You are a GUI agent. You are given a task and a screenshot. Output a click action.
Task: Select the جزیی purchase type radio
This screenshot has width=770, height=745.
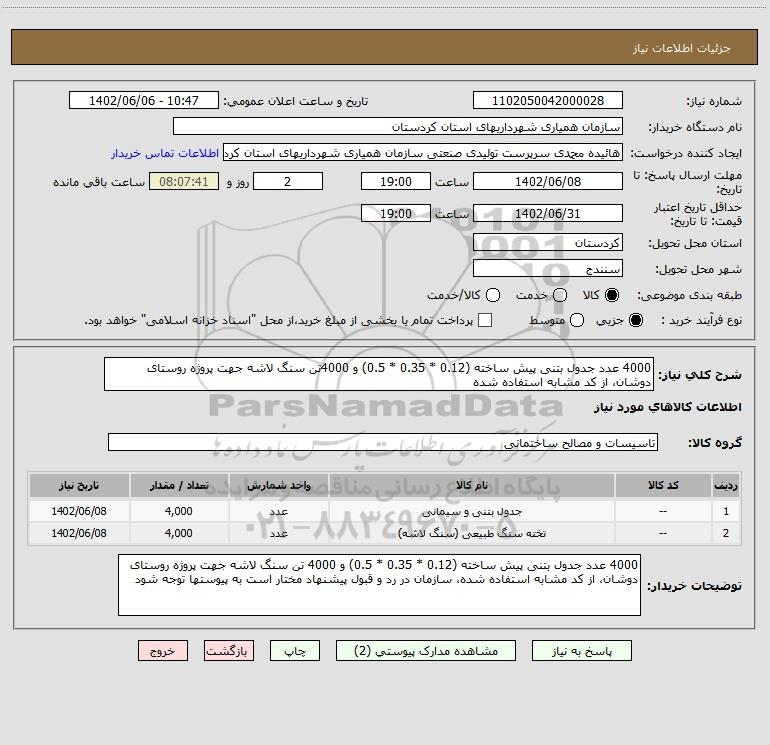pyautogui.click(x=635, y=321)
